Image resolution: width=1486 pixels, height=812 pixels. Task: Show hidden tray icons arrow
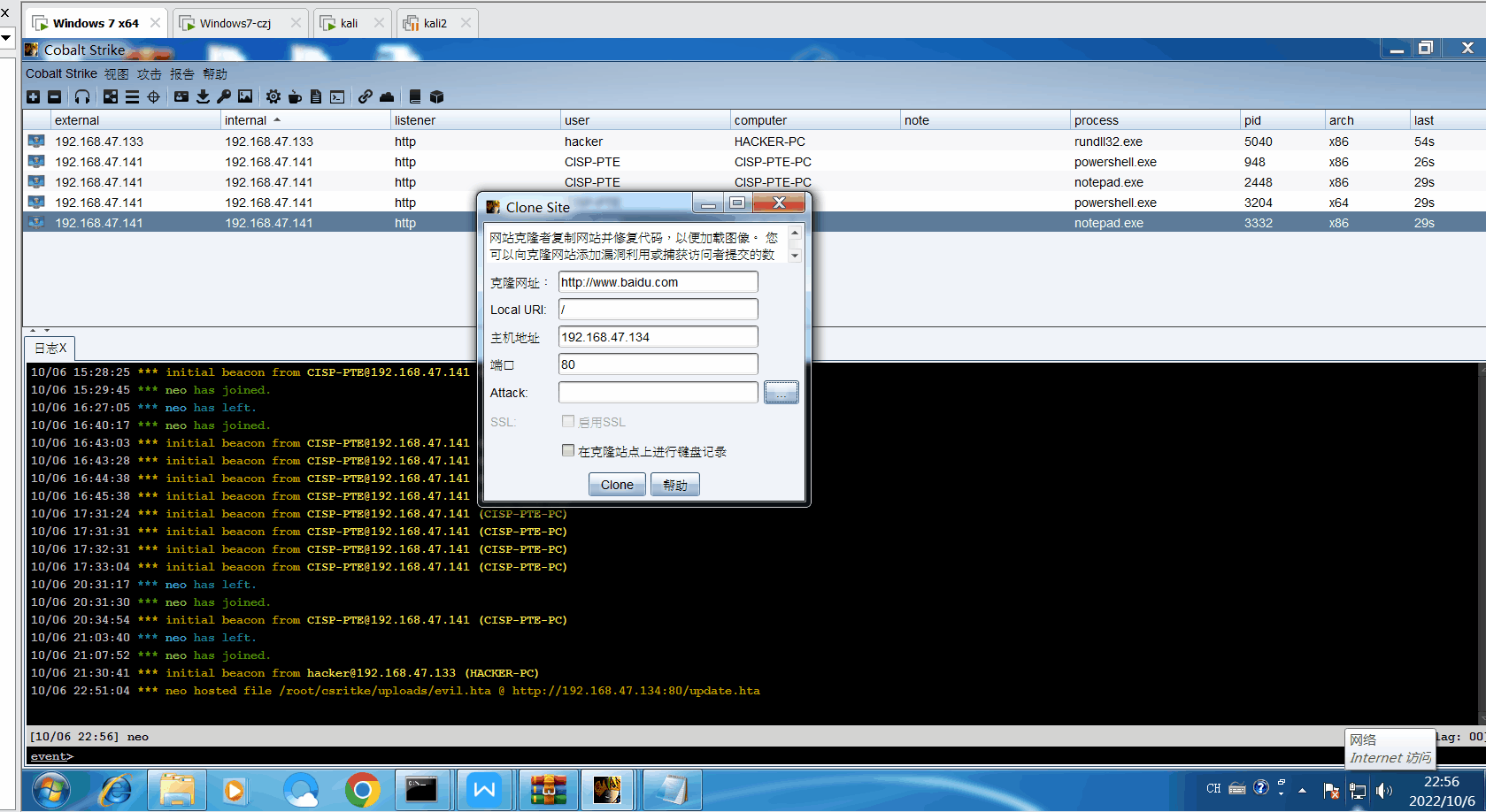tap(1302, 790)
